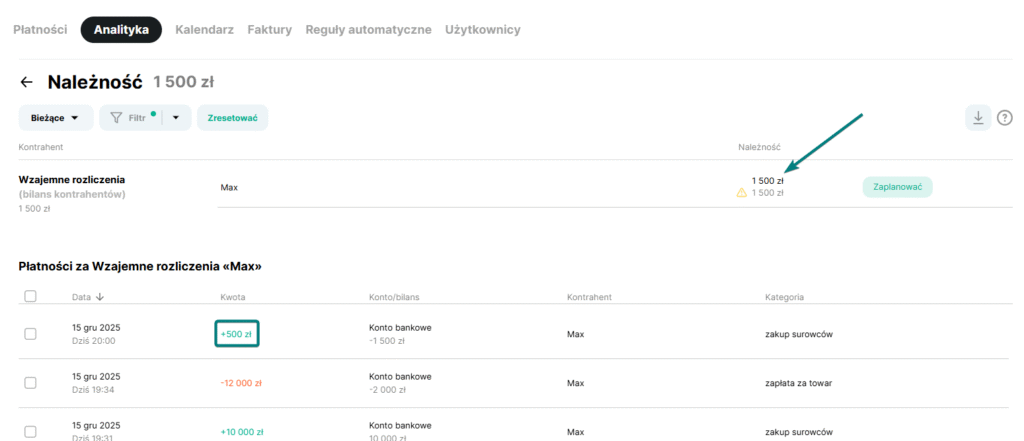Switch to the Kalendarz tab
Viewport: 1024px width, 441px height.
[204, 30]
